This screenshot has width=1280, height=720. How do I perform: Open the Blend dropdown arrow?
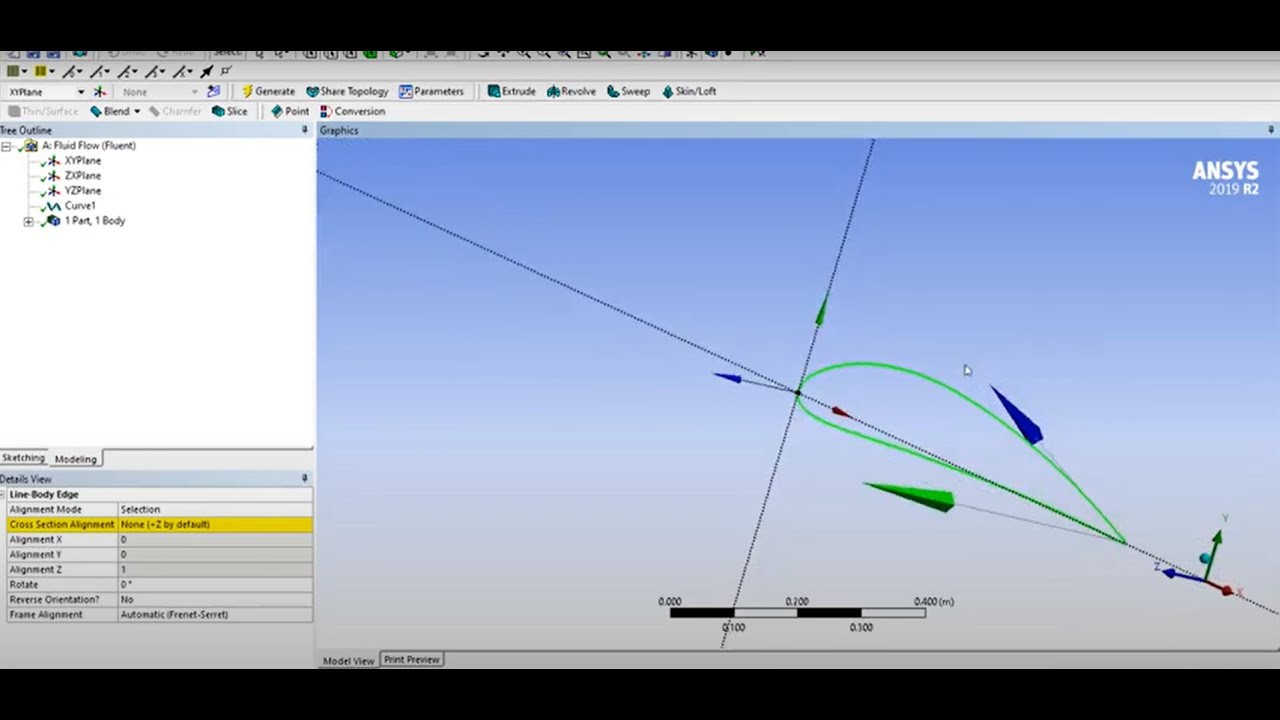(x=136, y=111)
